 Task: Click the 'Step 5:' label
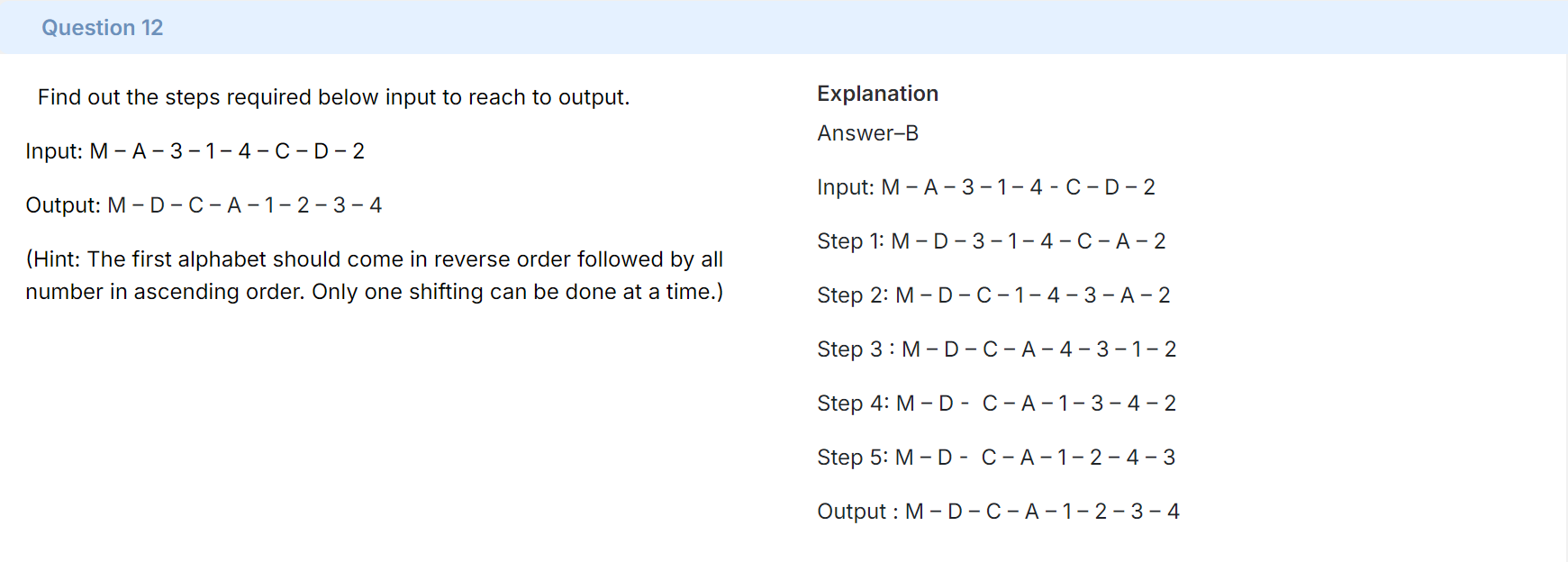852,458
